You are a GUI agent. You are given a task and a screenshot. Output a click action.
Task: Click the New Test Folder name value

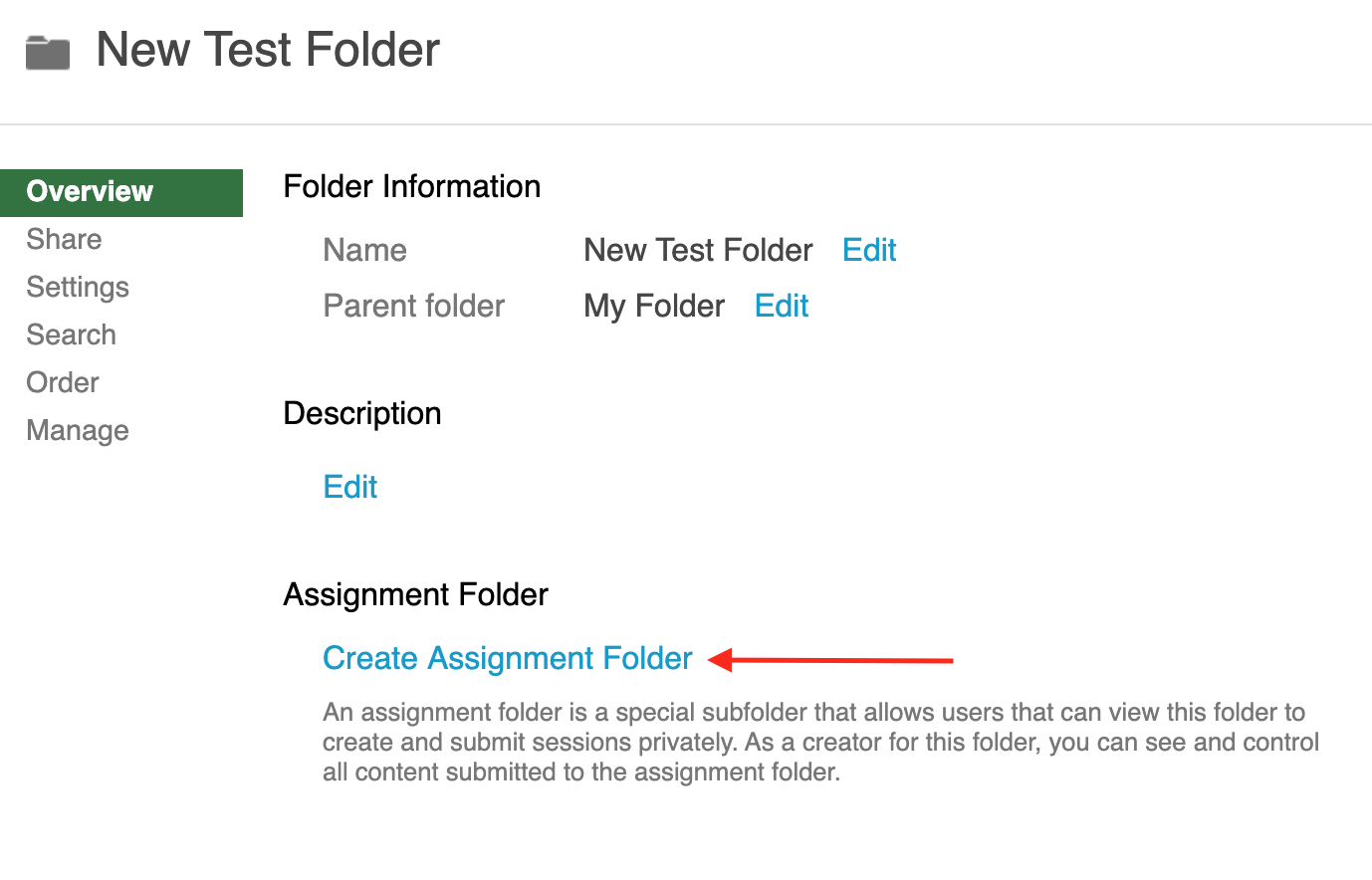pos(698,250)
